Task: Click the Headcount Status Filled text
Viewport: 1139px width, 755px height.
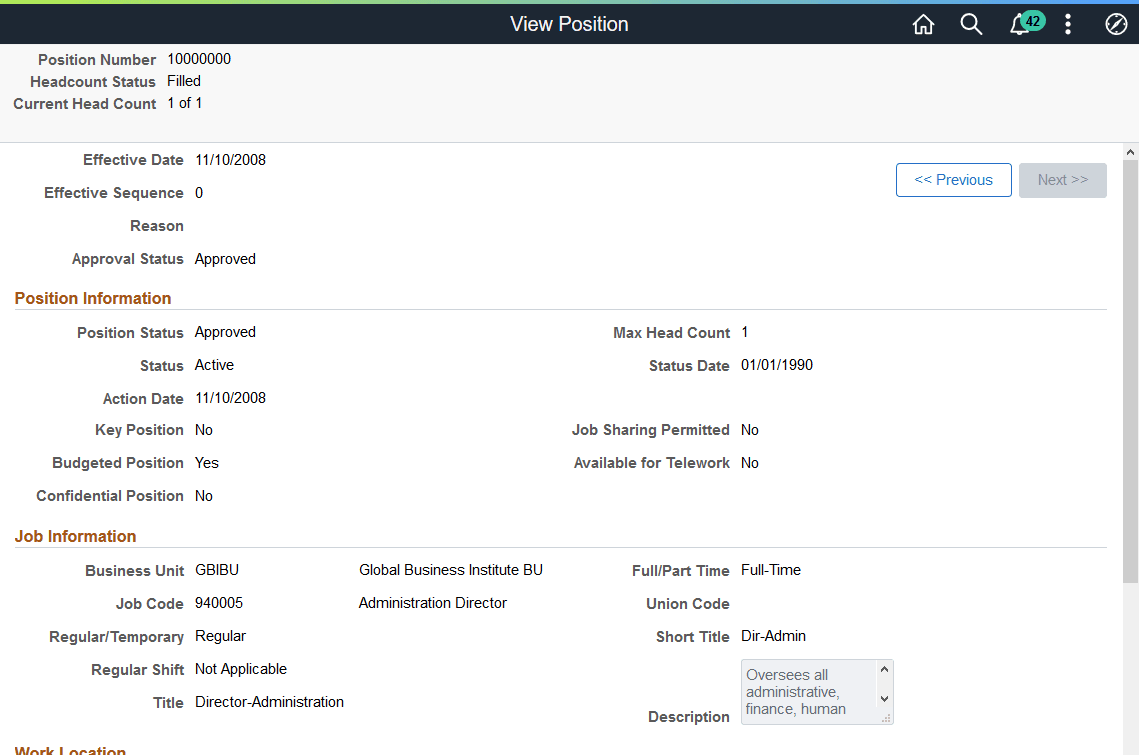Action: 183,81
